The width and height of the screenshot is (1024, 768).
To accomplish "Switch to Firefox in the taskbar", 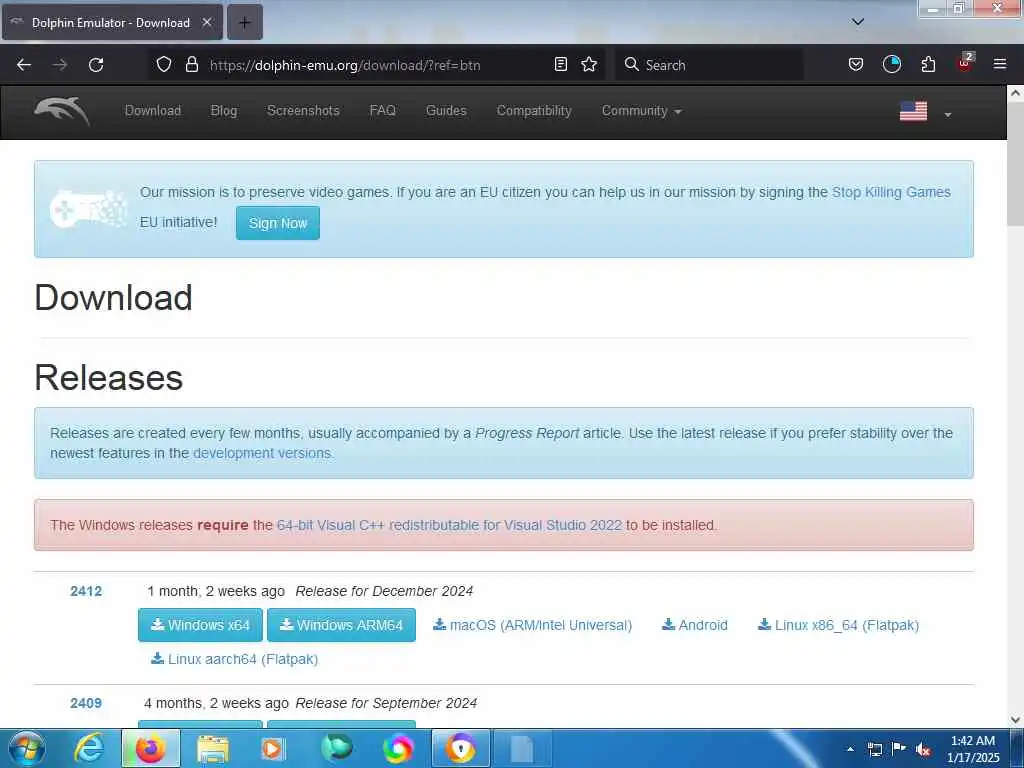I will pyautogui.click(x=151, y=748).
